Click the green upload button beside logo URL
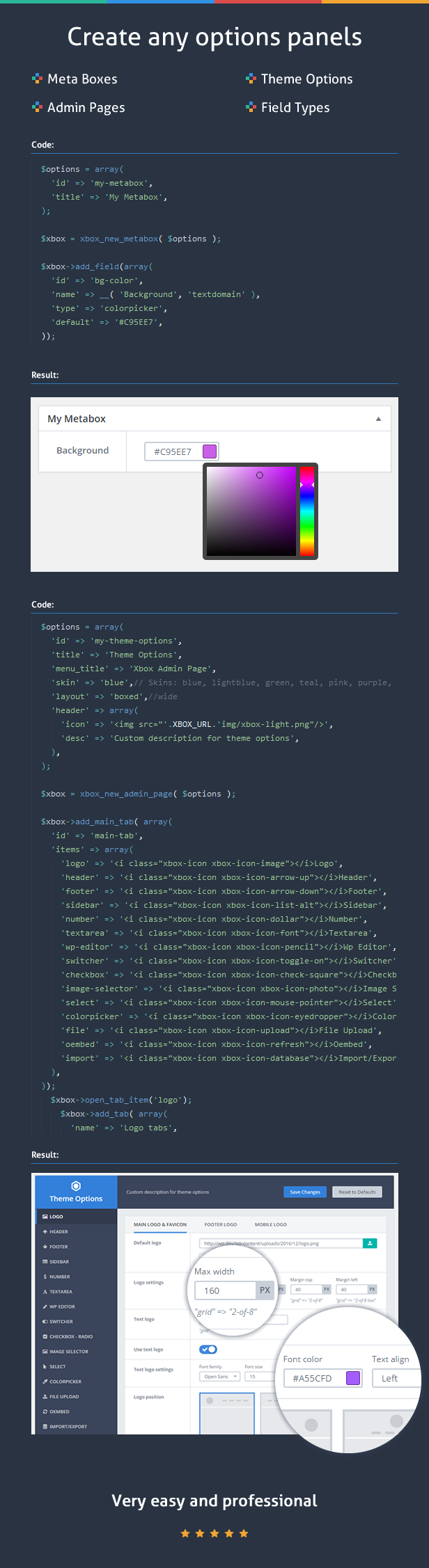429x1568 pixels. (370, 1243)
